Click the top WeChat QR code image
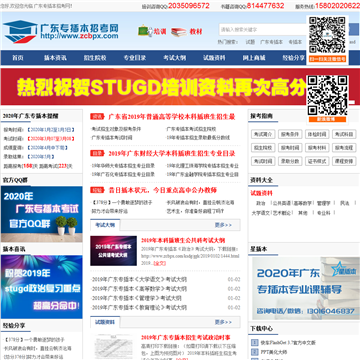Image resolution: width=360 pixels, height=360 pixels. click(327, 35)
